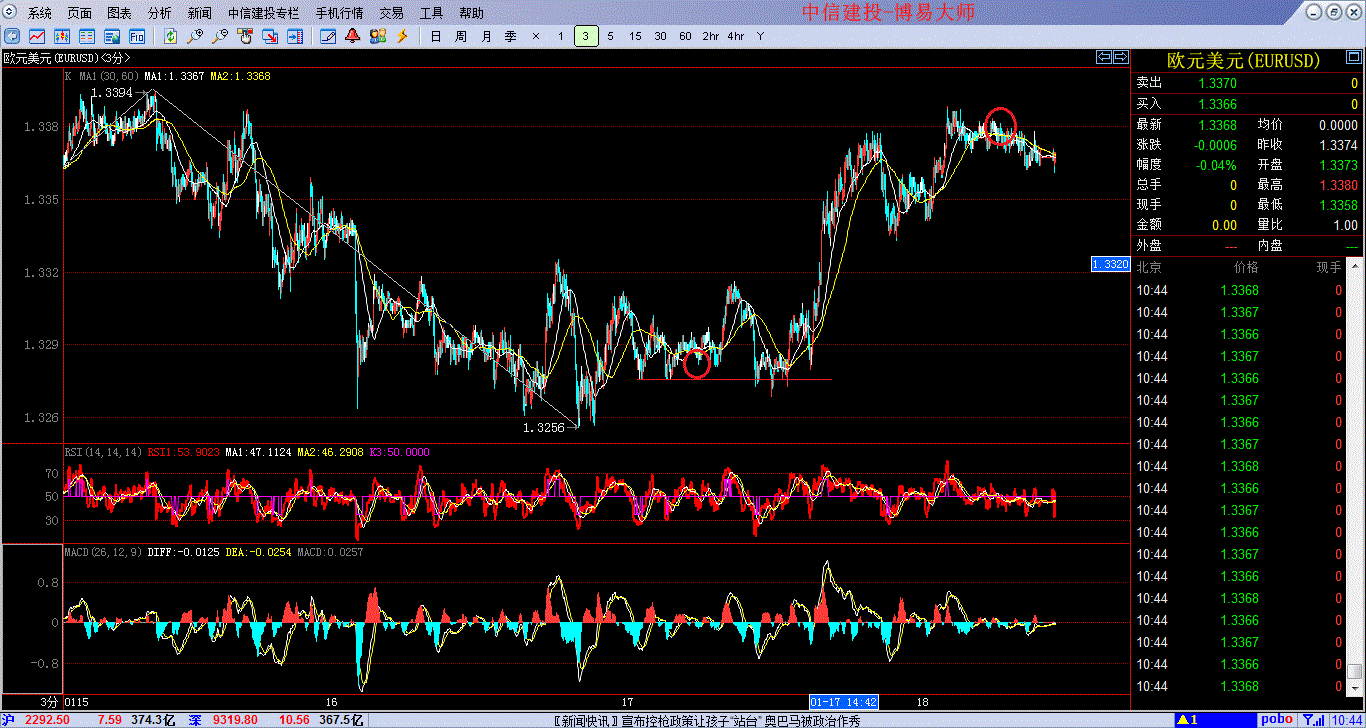Click the 卖出 price 1.3370

1217,84
